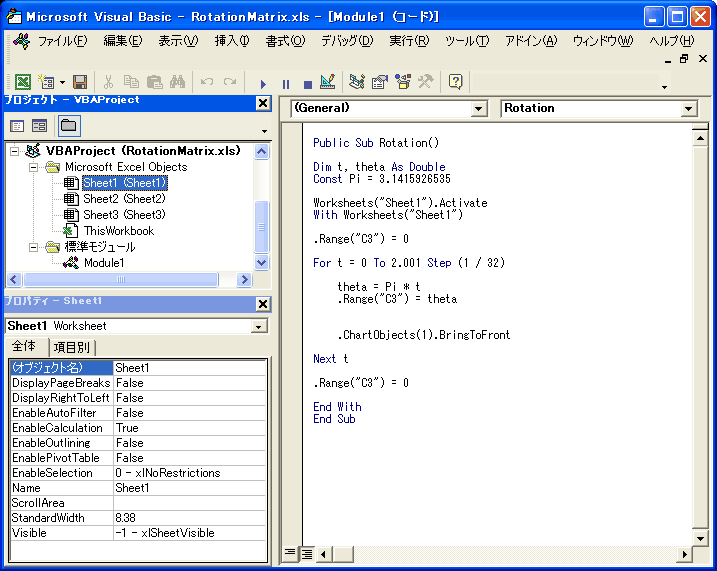717x571 pixels.
Task: Toggle Design Mode icon
Action: [x=328, y=82]
